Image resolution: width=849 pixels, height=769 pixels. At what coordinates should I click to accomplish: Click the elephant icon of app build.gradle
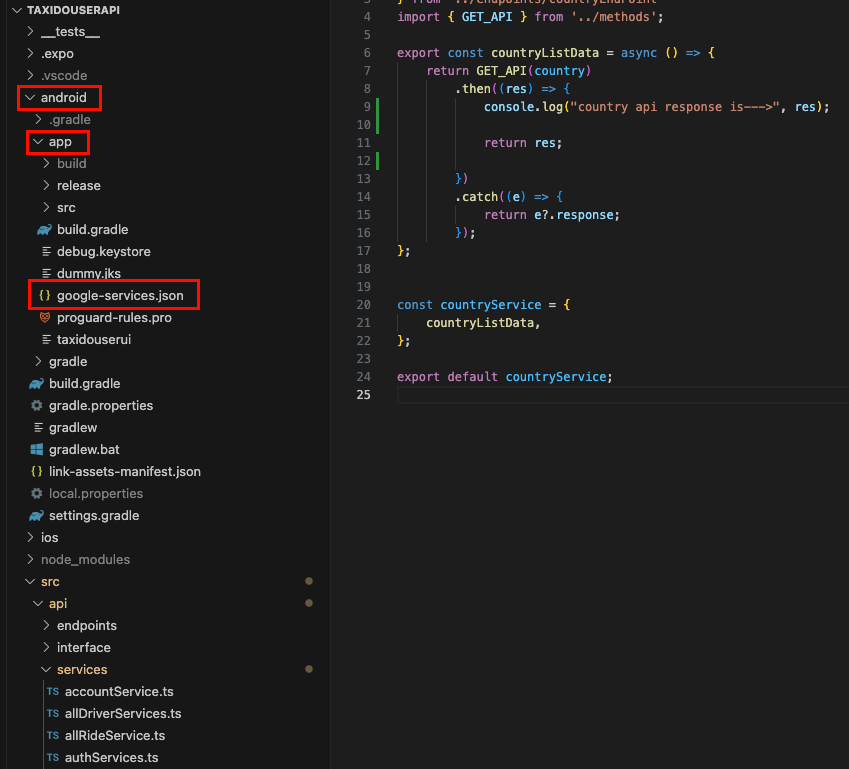click(45, 230)
